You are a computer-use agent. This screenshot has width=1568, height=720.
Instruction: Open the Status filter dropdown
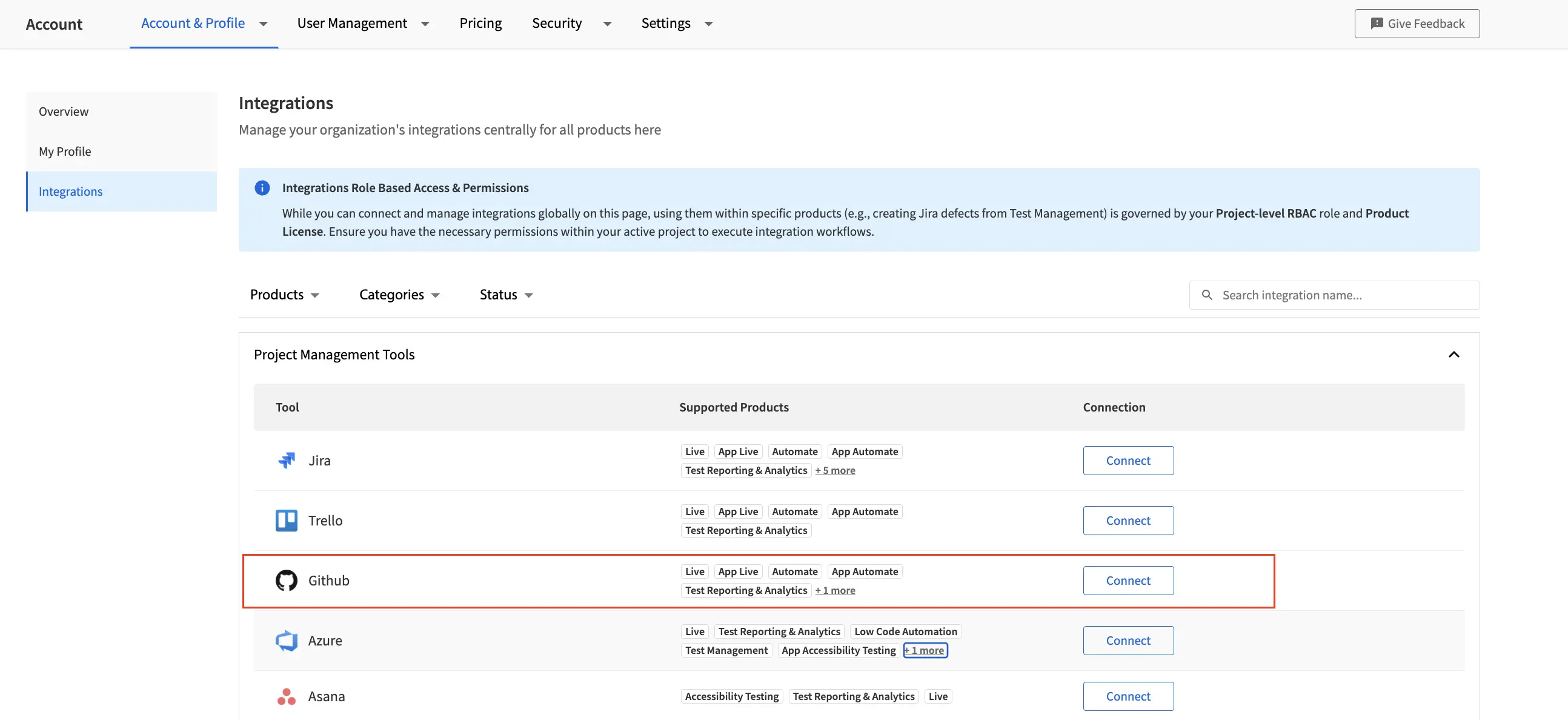tap(506, 295)
